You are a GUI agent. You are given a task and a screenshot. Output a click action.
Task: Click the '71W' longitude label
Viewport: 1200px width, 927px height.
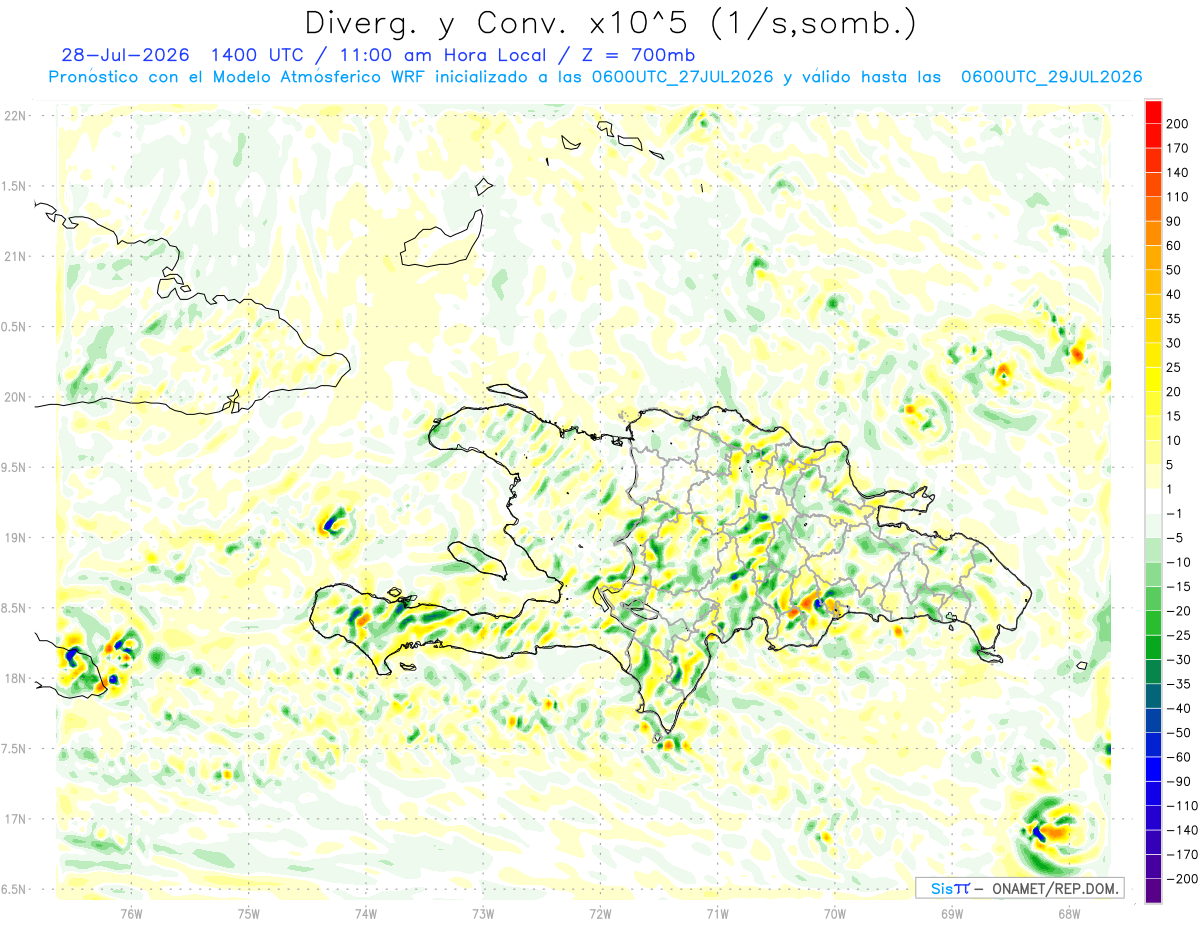coord(717,912)
